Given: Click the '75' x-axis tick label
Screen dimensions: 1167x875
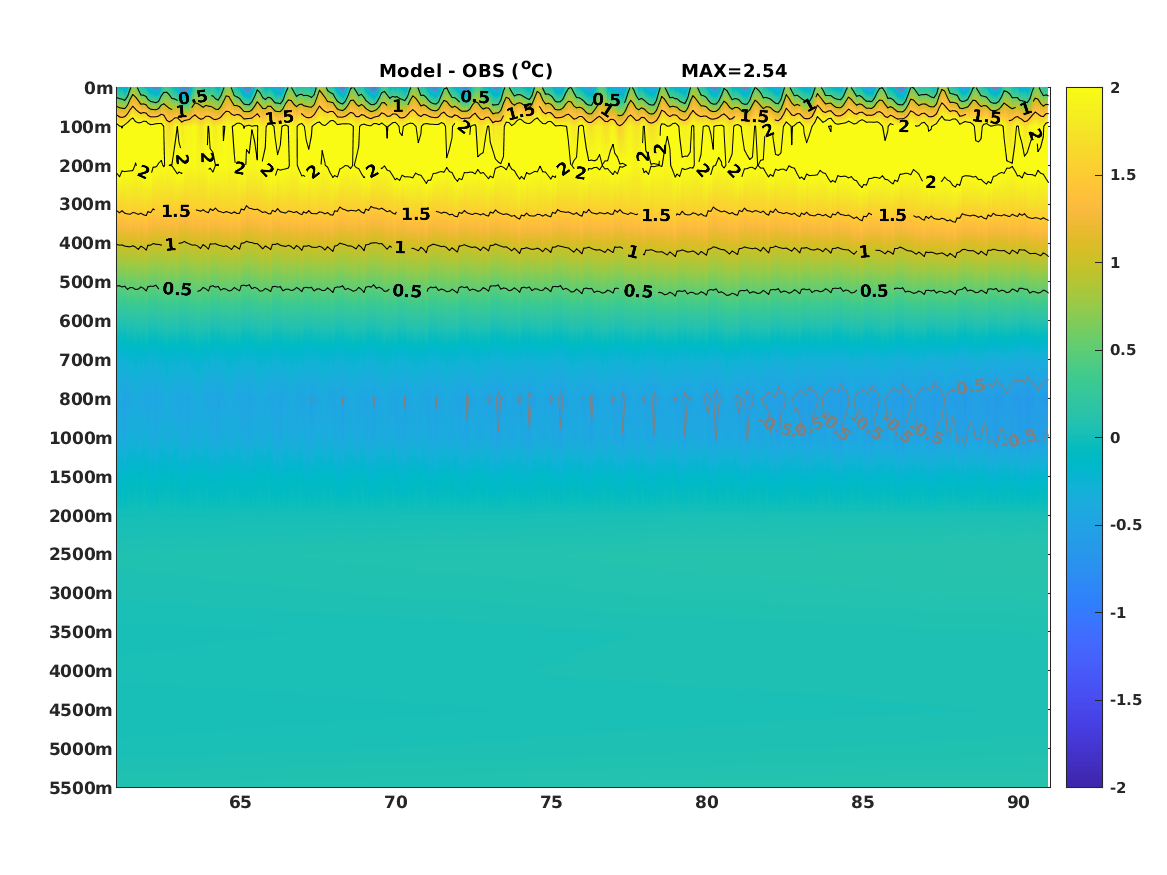Looking at the screenshot, I should (x=551, y=803).
